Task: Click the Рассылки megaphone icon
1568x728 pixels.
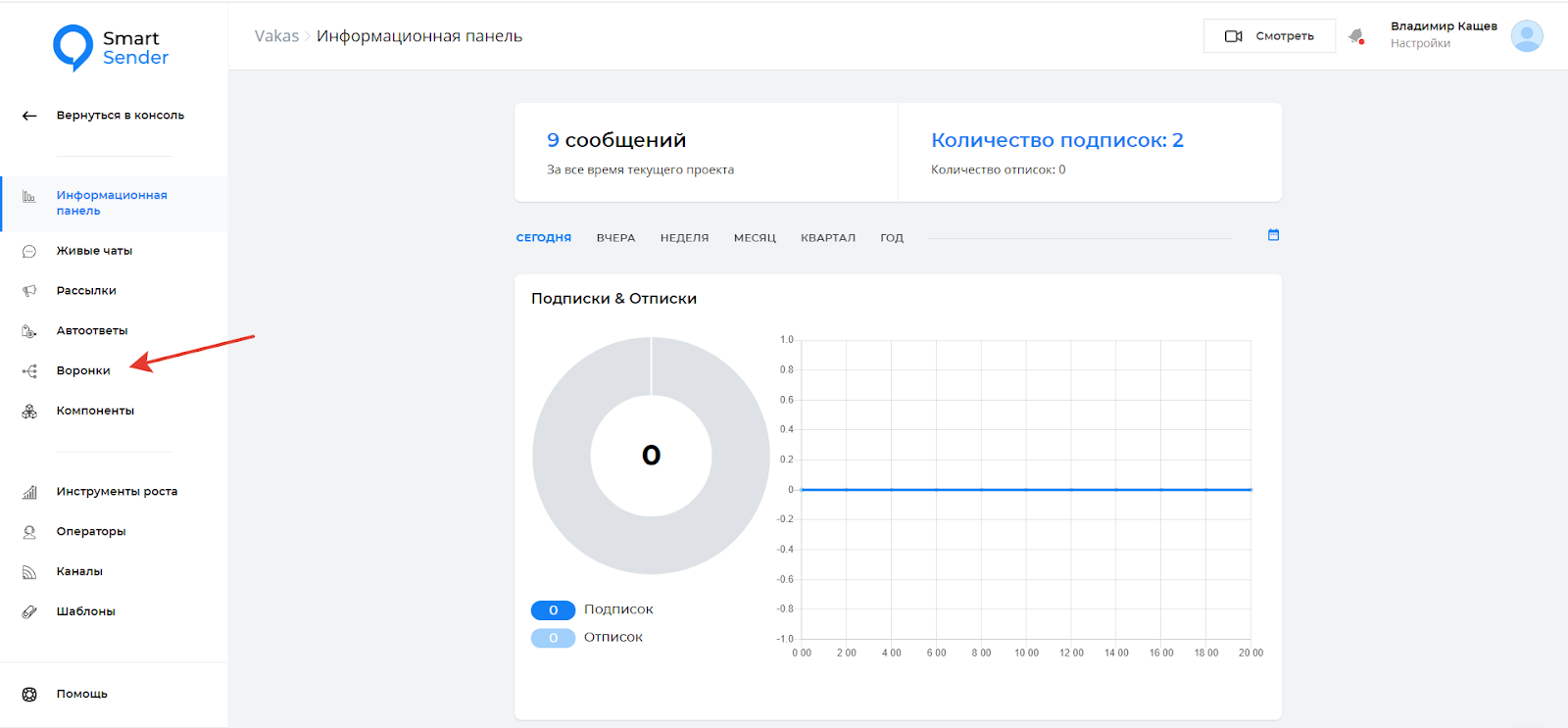Action: pos(29,291)
